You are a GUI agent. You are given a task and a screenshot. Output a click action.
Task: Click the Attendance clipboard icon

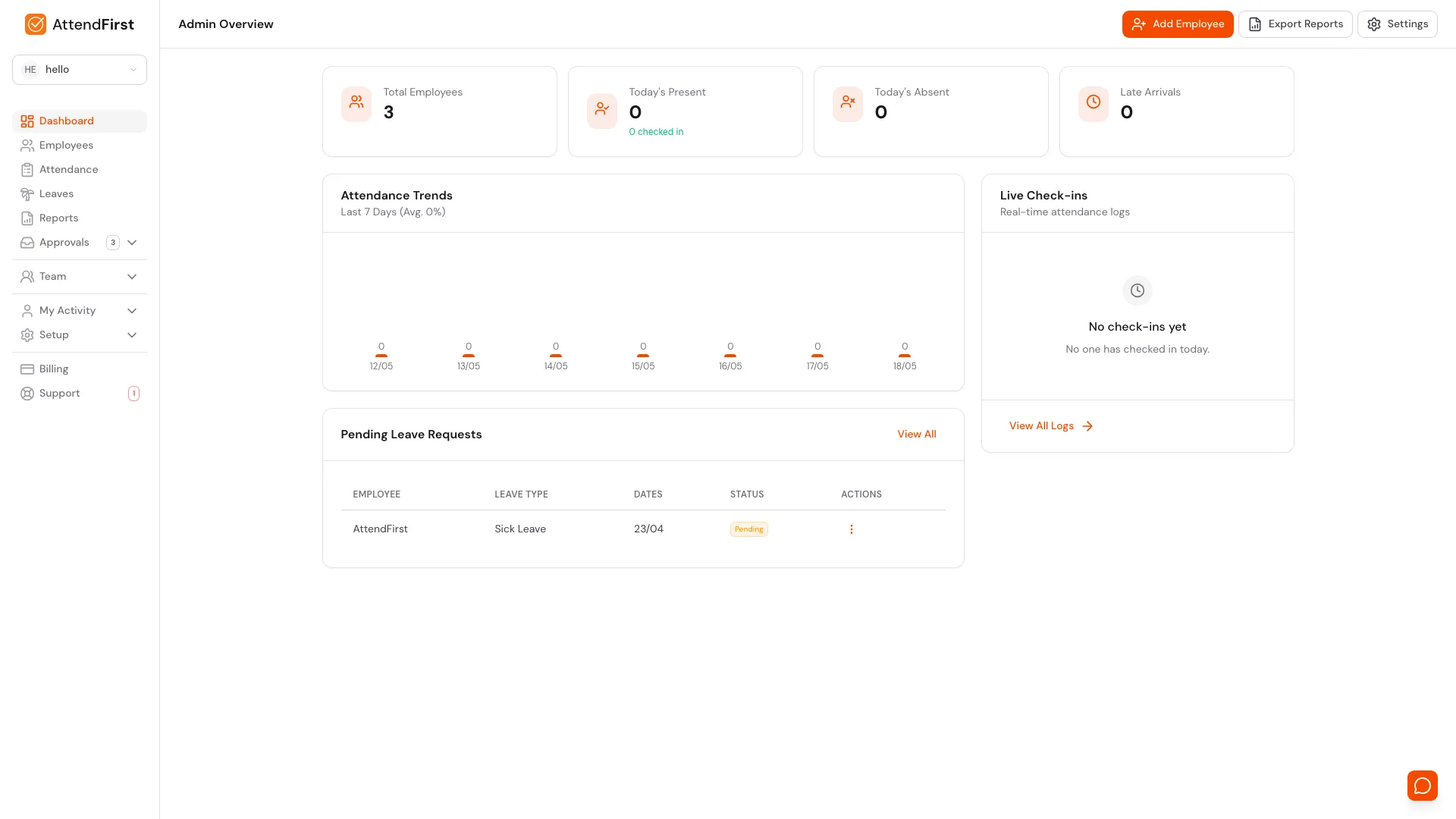pyautogui.click(x=27, y=170)
